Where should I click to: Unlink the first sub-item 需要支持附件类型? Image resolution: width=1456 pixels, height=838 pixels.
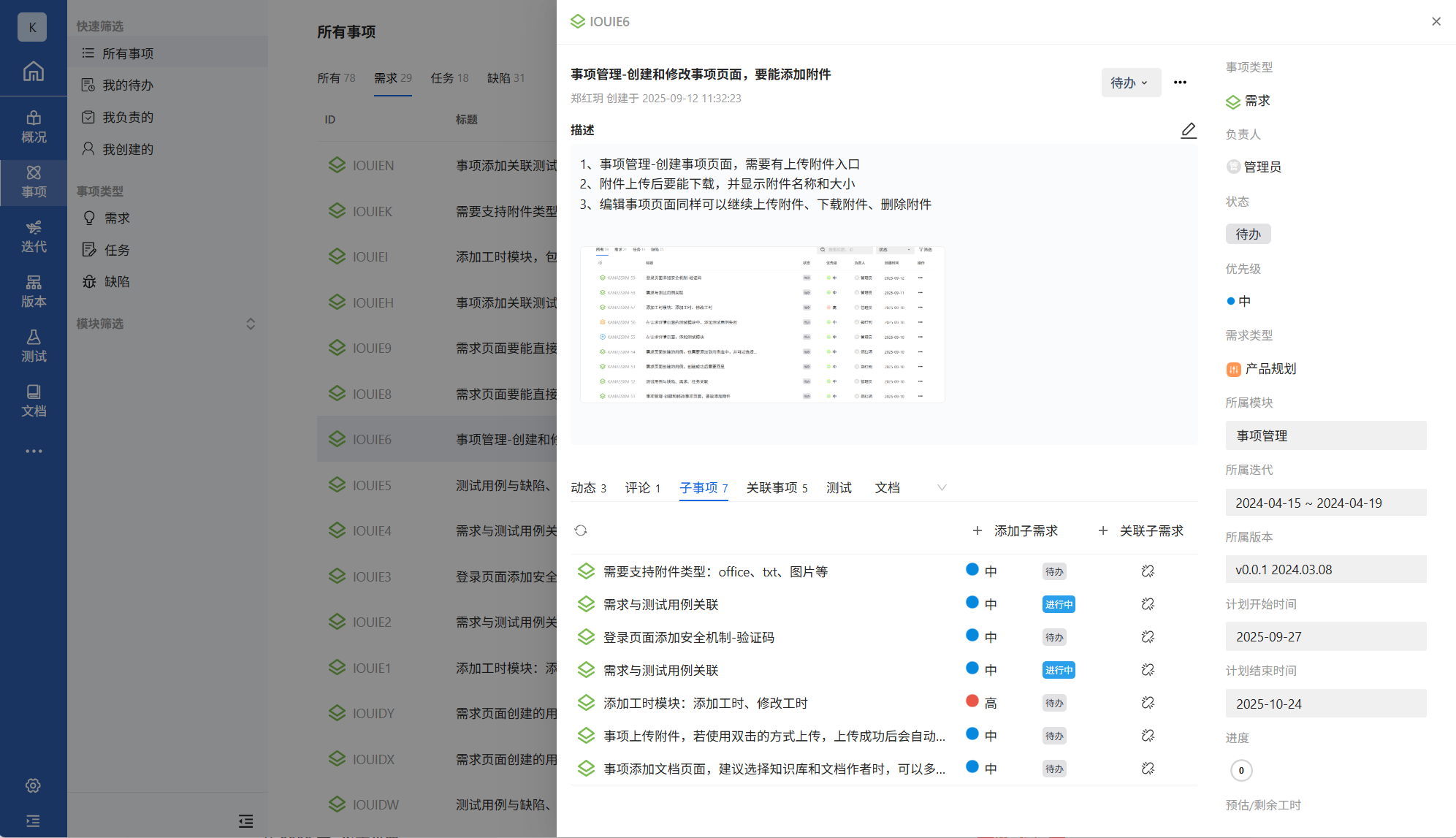pyautogui.click(x=1148, y=571)
